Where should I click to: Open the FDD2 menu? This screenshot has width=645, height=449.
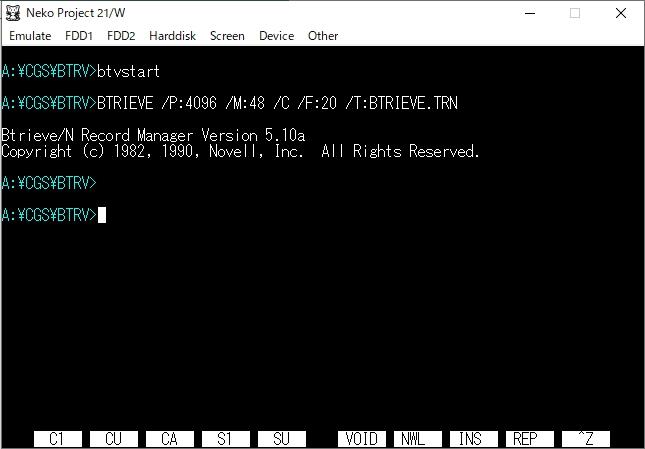point(121,36)
